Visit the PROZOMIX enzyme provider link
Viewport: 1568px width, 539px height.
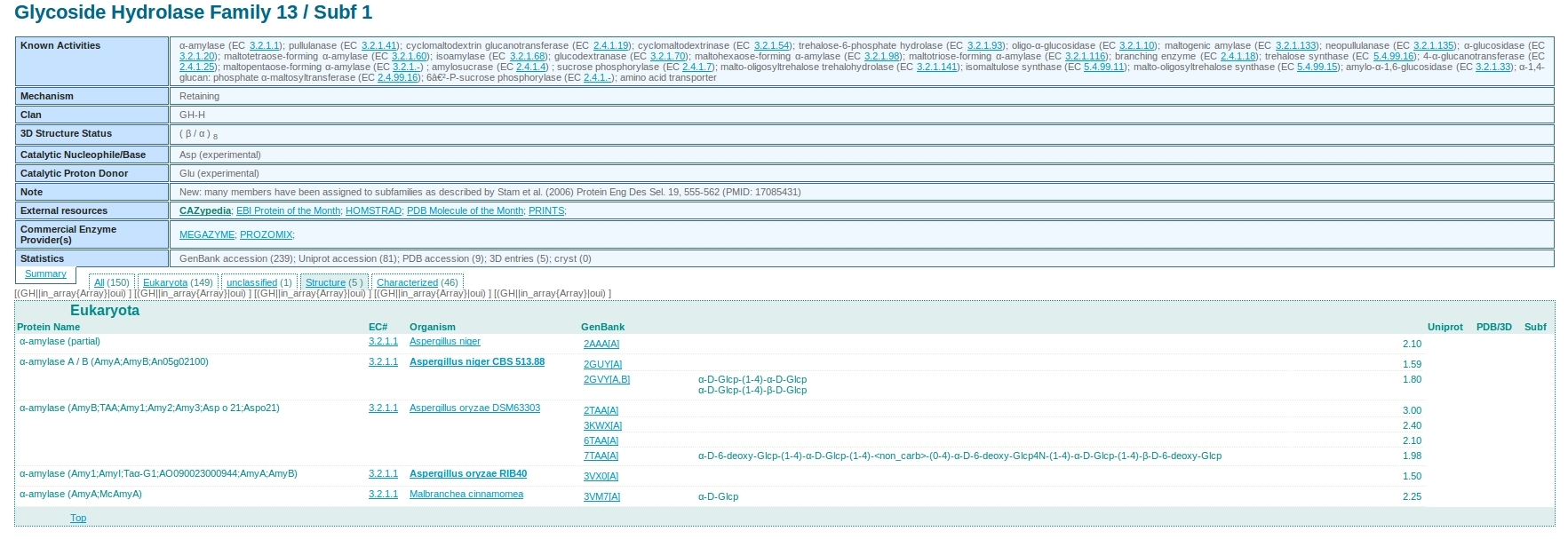tap(266, 234)
